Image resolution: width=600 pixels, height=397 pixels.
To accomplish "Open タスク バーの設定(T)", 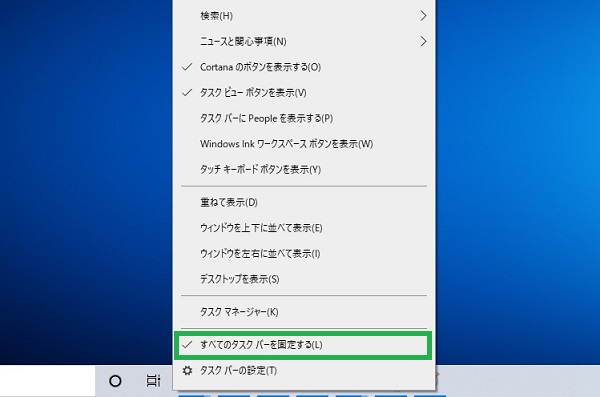I will coord(304,371).
